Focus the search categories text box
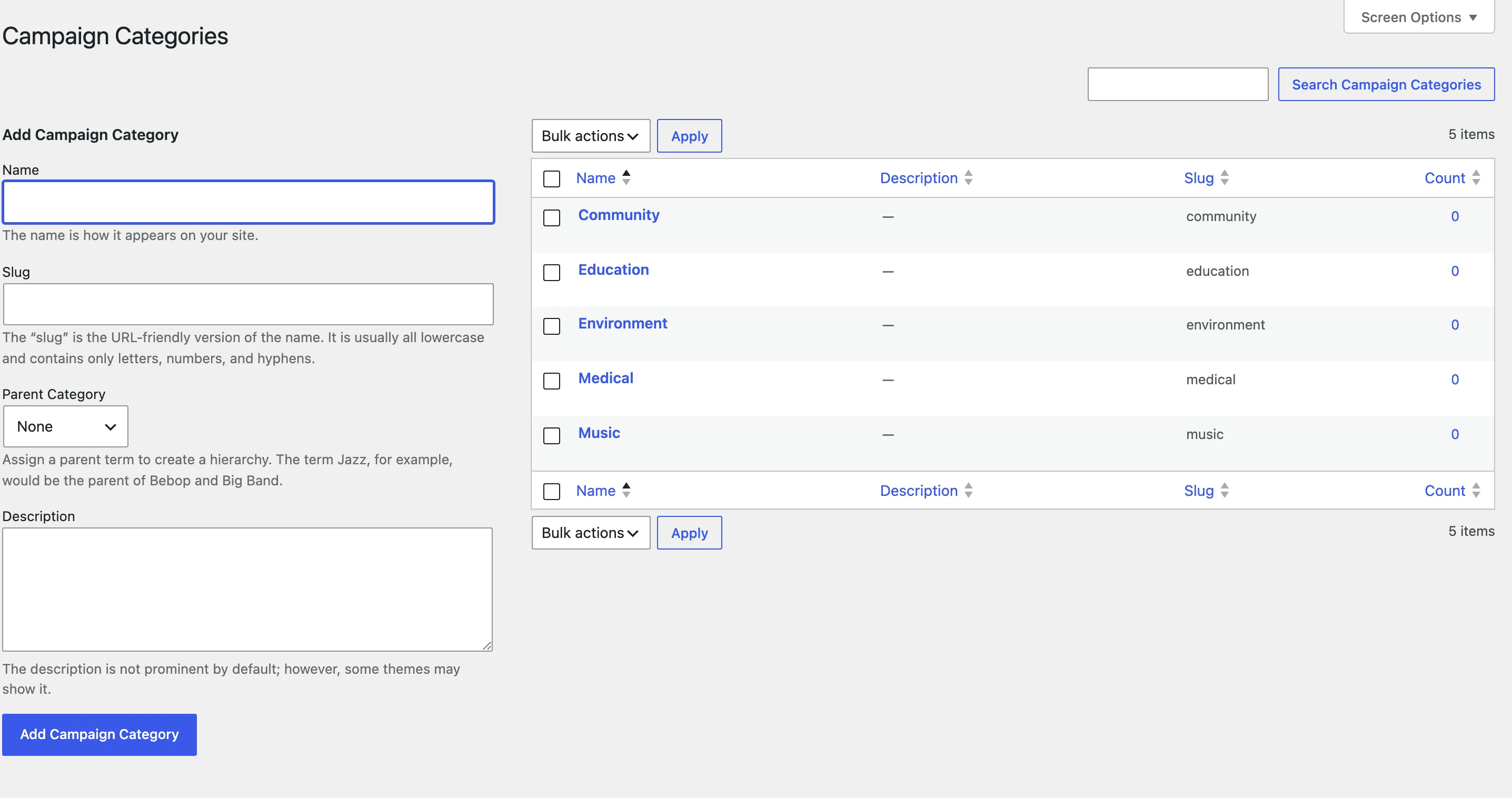The image size is (1512, 798). 1178,85
